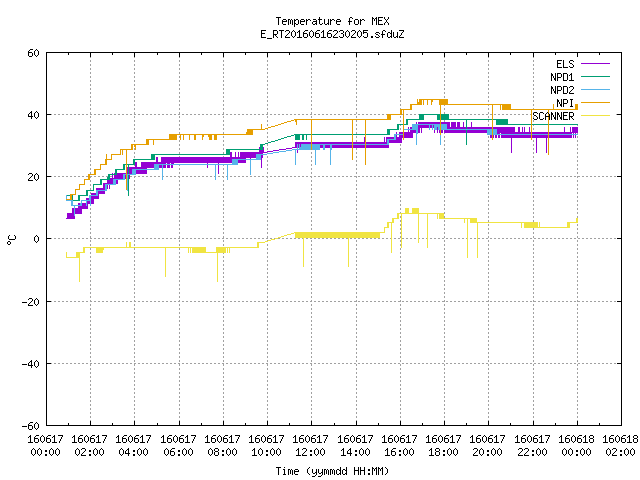Click the 'Temperature for MEX' chart title

click(332, 21)
